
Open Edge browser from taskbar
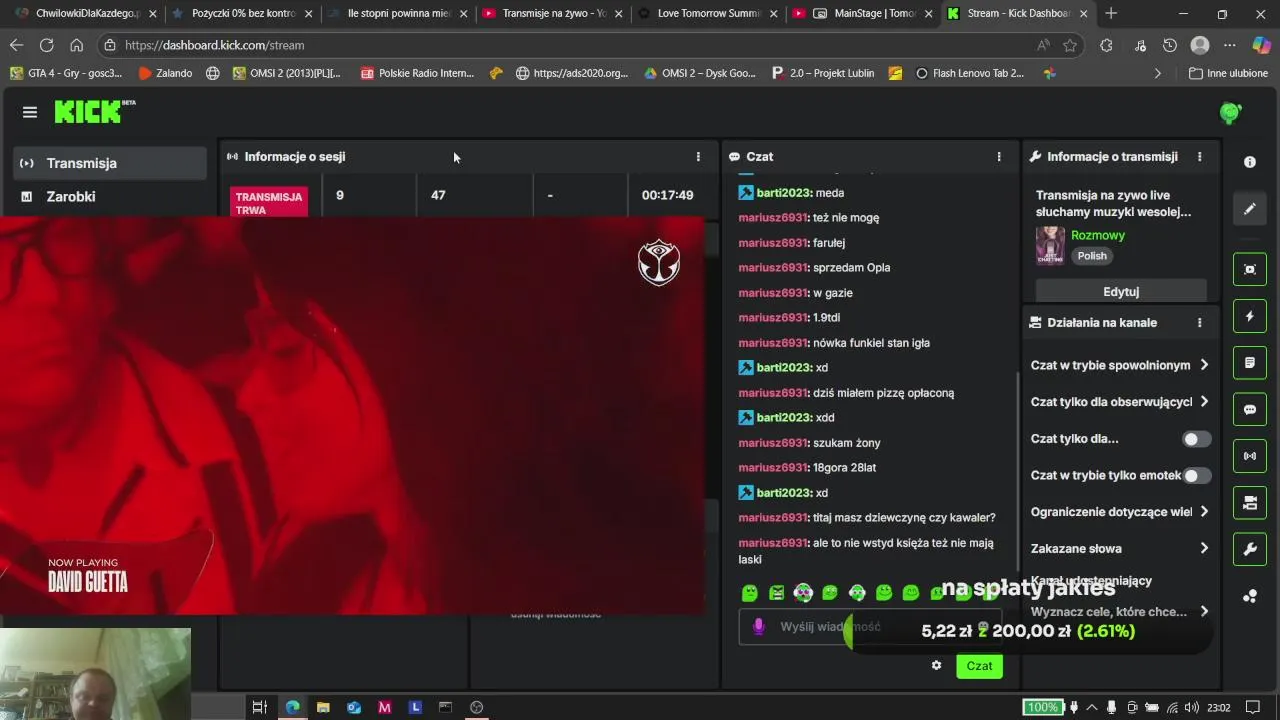click(x=292, y=707)
